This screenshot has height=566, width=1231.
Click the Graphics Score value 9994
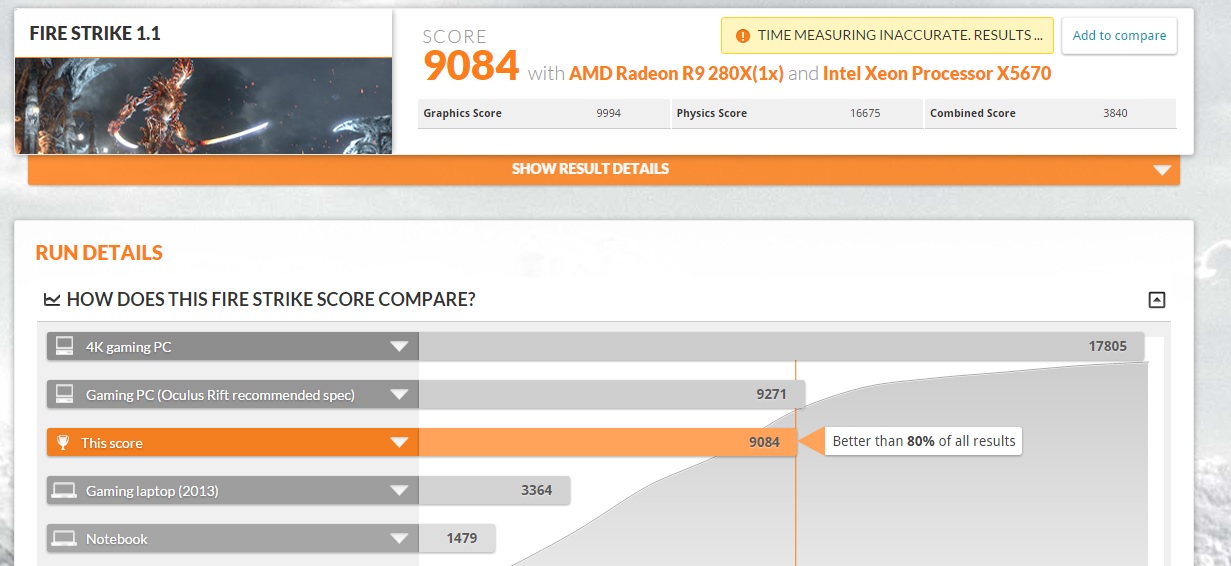[608, 113]
